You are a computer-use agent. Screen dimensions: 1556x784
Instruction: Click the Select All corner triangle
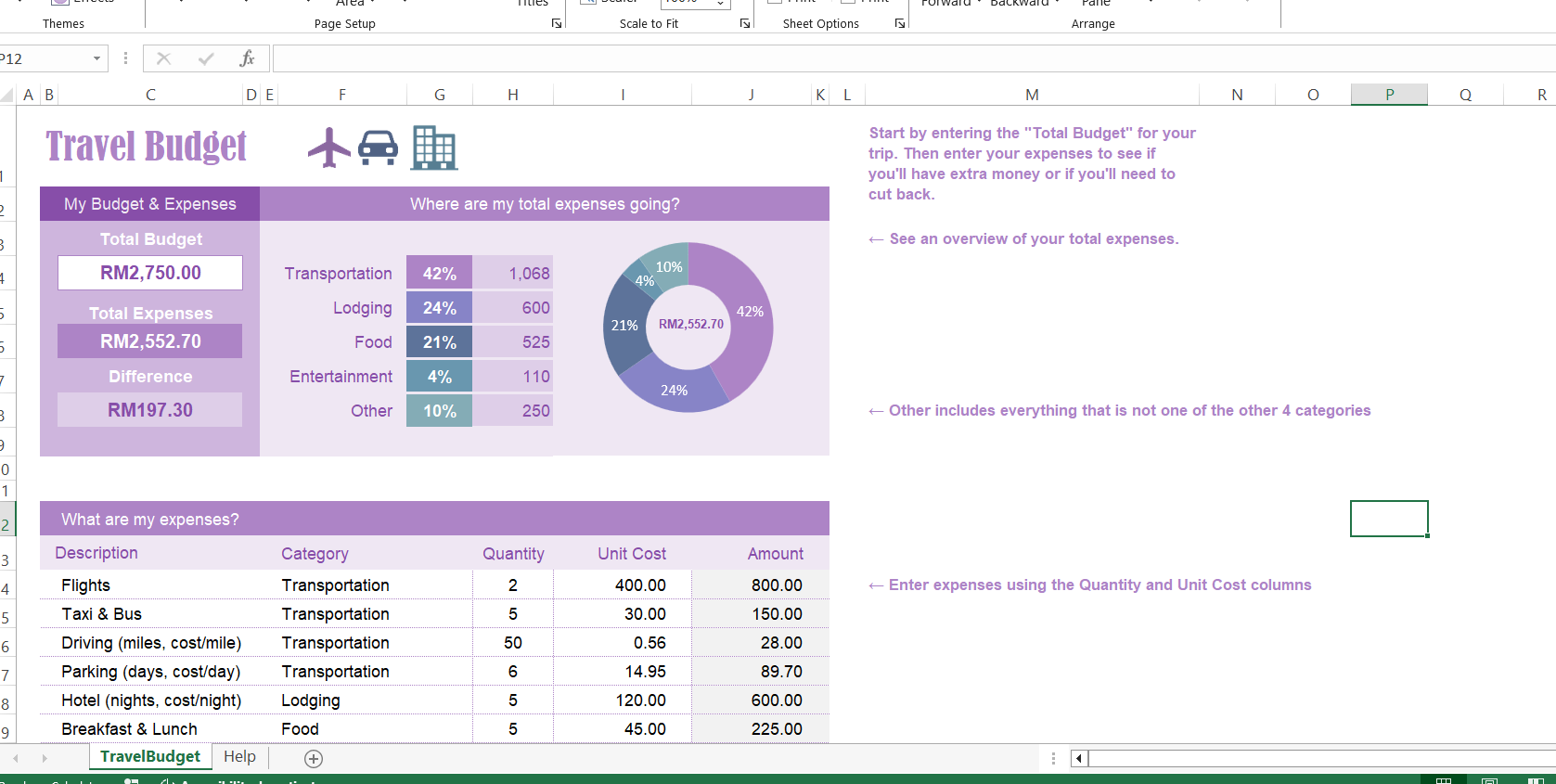tap(7, 95)
